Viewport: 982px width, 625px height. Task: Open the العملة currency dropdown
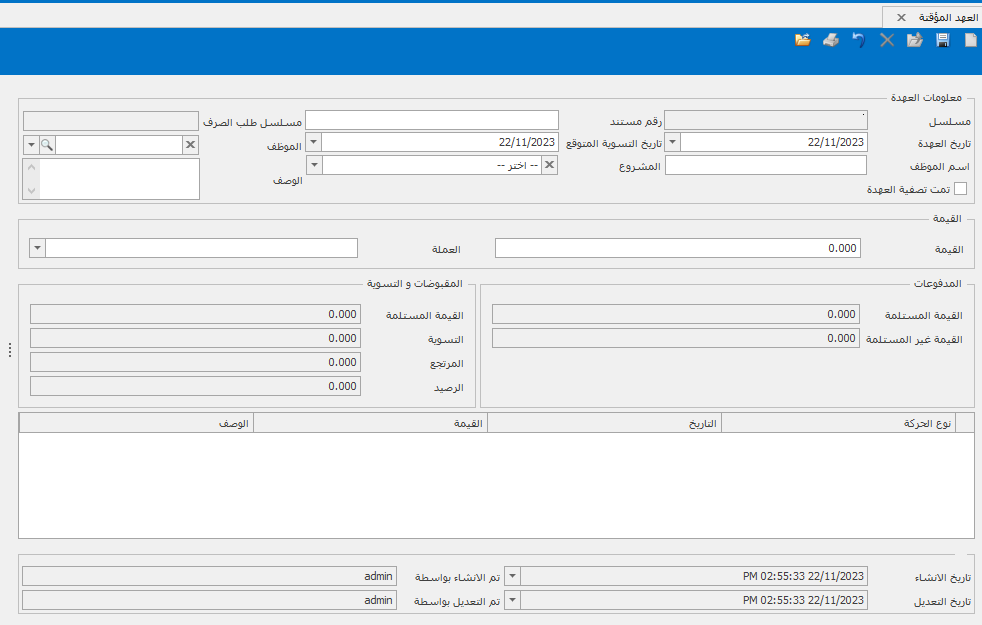click(38, 248)
